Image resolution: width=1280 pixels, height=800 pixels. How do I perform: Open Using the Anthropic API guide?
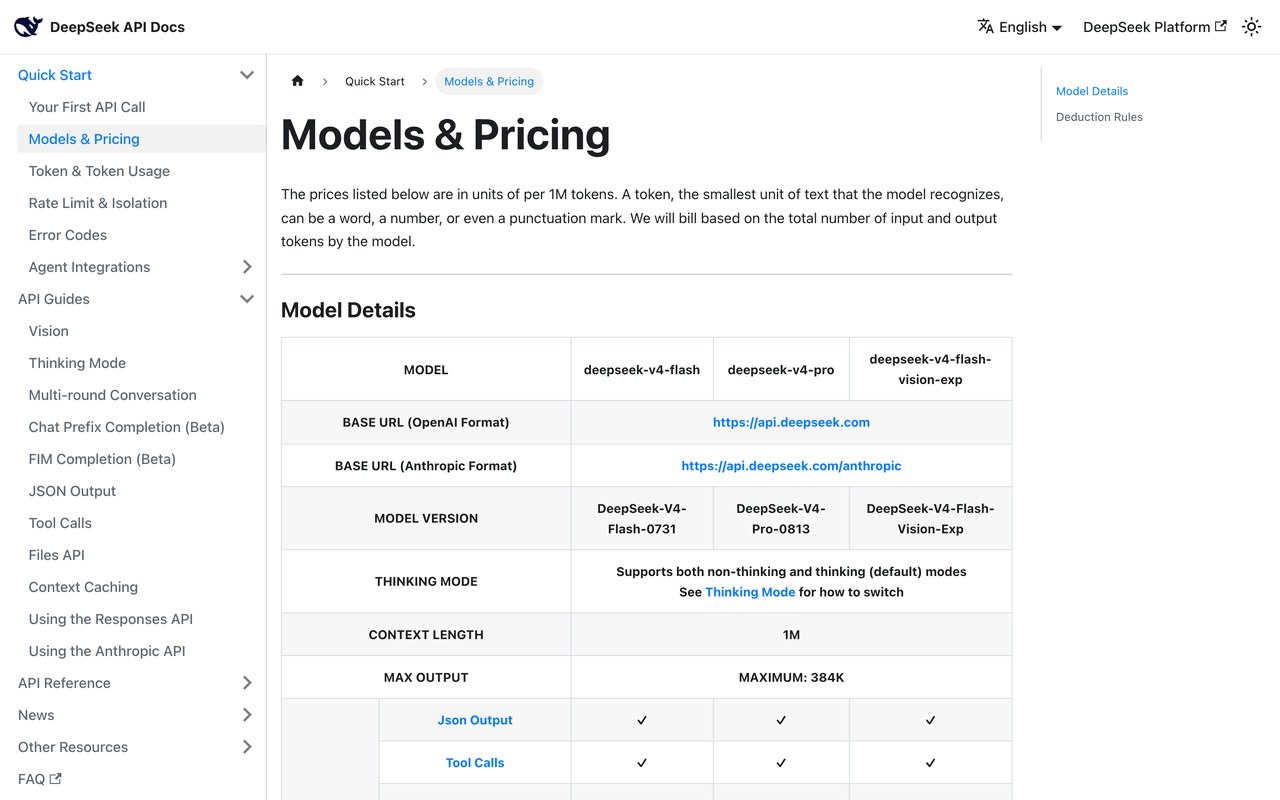107,651
